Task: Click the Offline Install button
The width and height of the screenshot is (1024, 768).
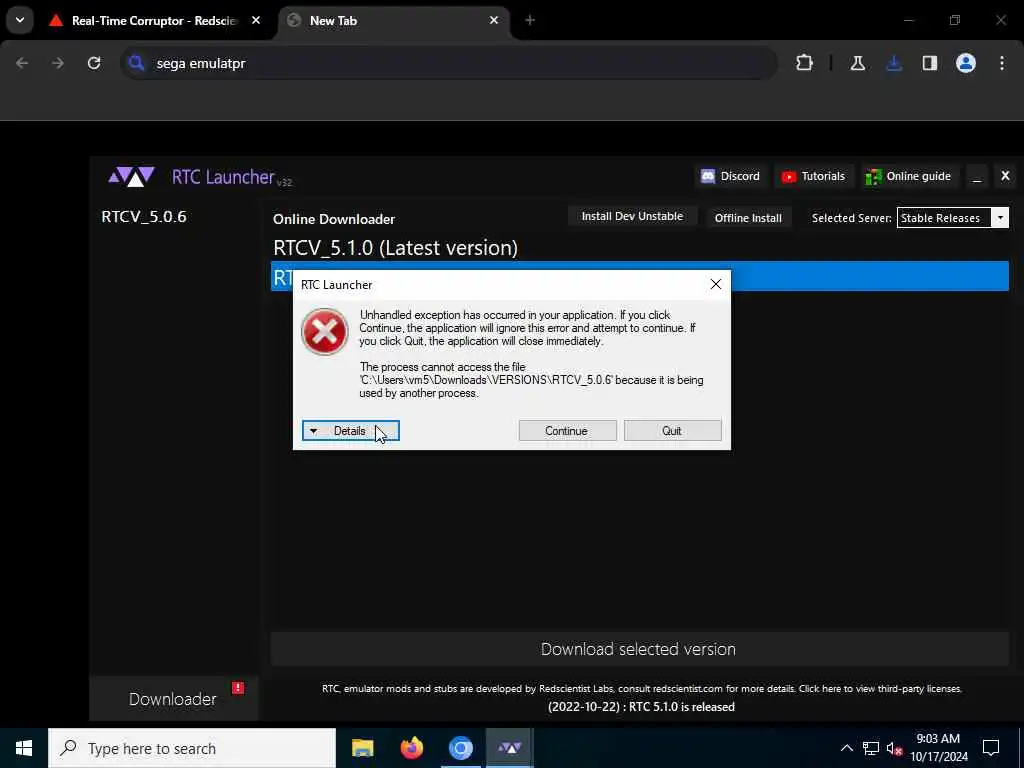Action: 748,218
